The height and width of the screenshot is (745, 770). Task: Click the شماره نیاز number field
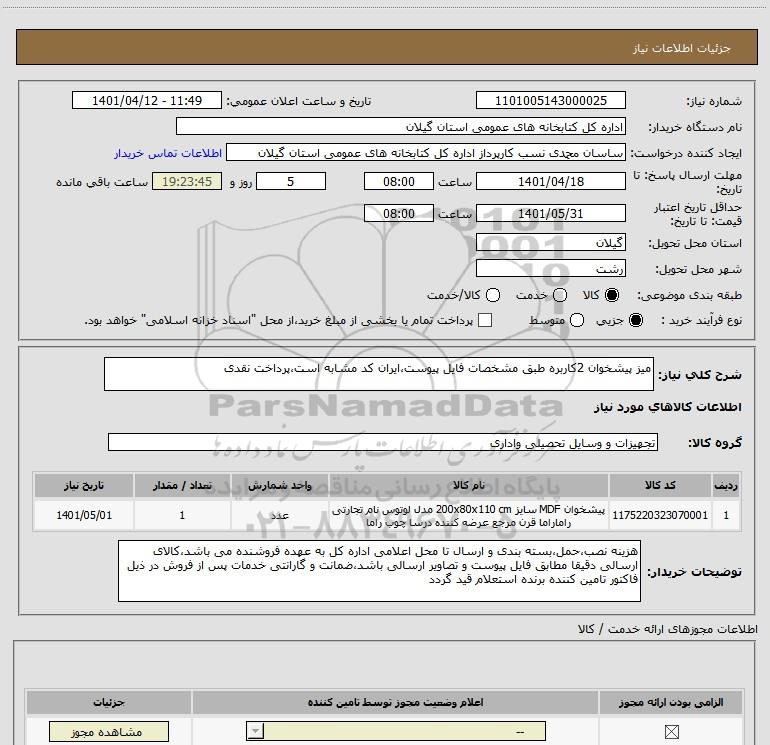[550, 101]
